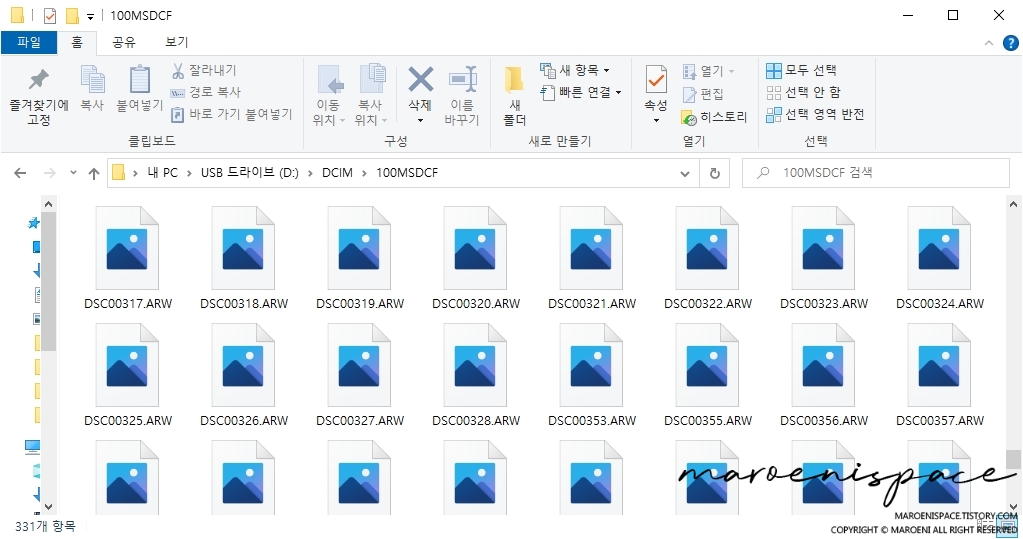
Task: Switch to the 홈 (Home) tab
Action: click(x=77, y=42)
